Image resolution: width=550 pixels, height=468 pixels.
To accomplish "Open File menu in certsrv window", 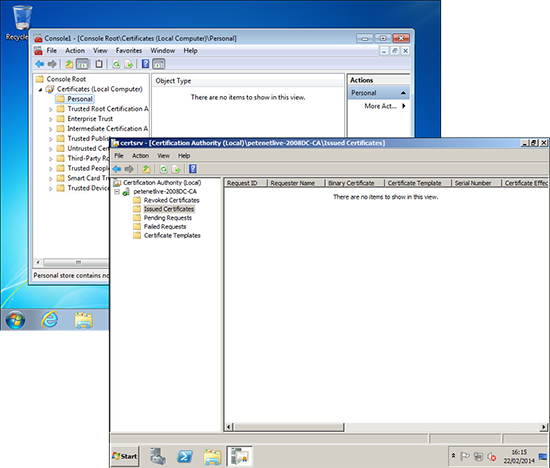I will click(x=119, y=155).
